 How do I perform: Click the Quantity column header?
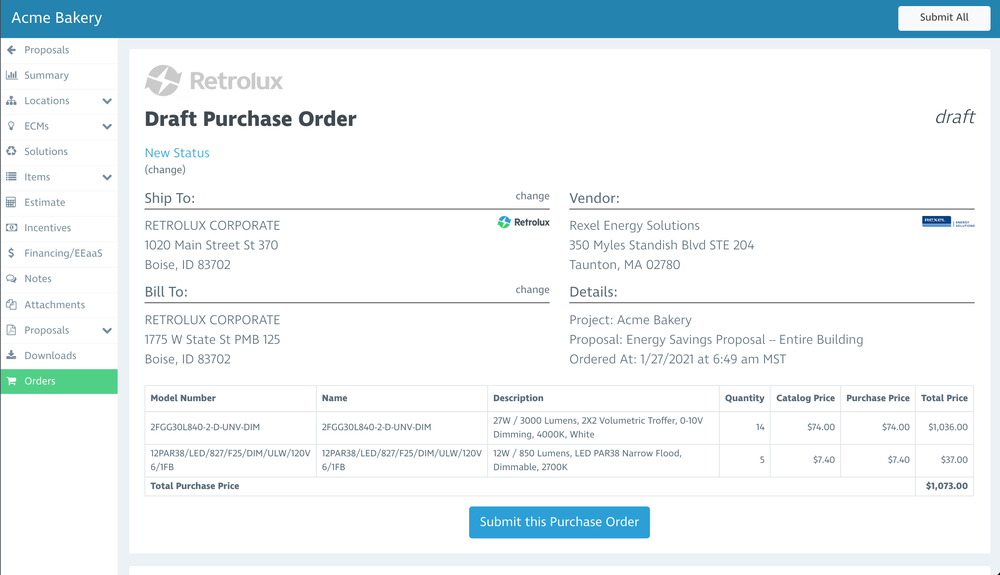point(744,398)
